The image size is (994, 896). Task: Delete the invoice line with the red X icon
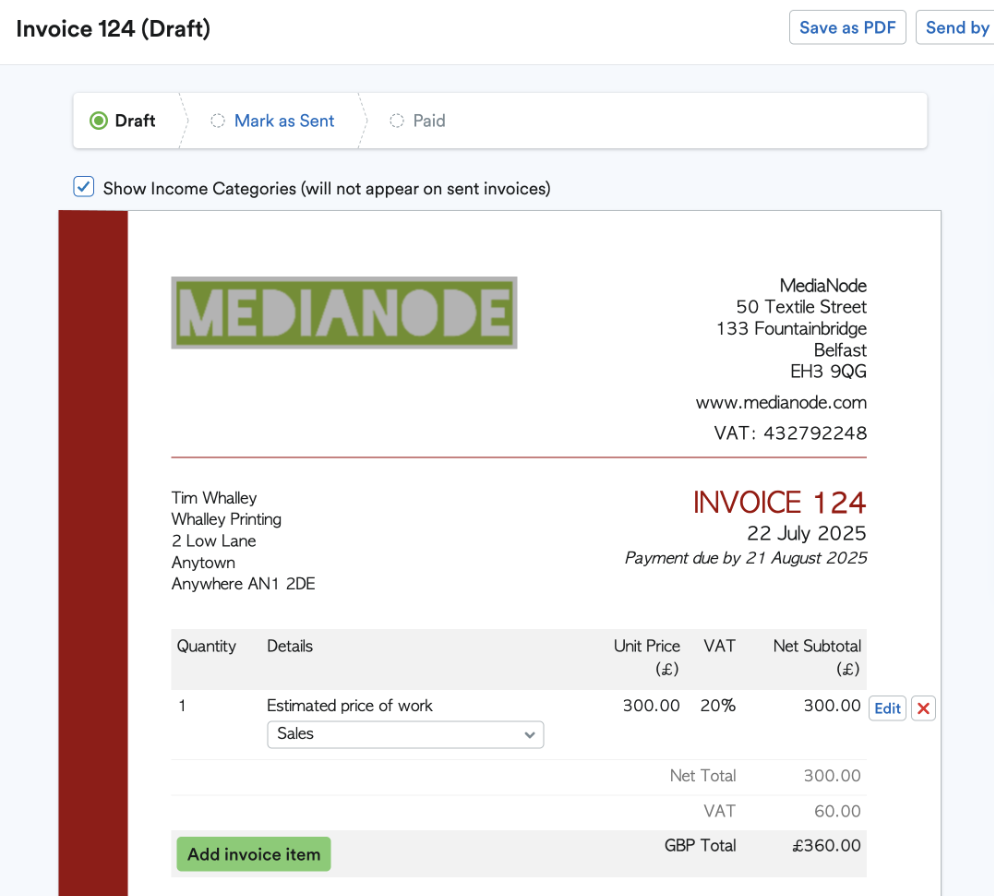[x=922, y=707]
